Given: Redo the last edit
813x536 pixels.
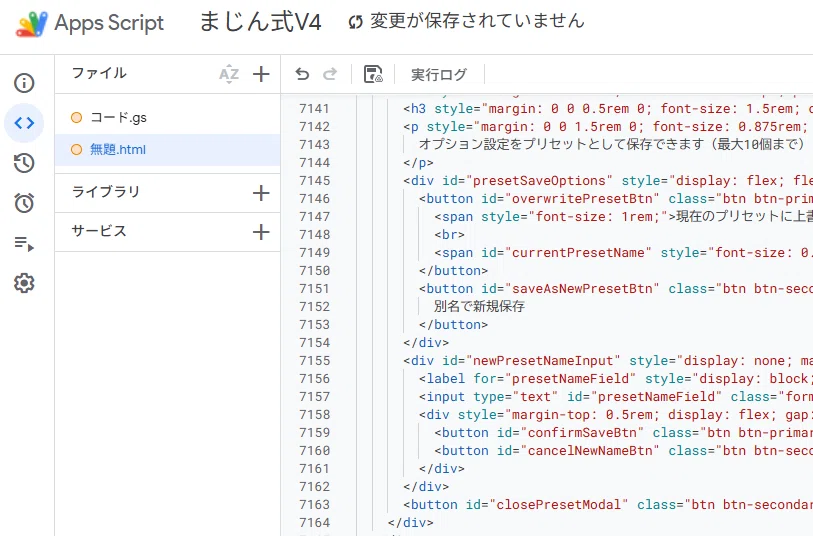Looking at the screenshot, I should [x=330, y=74].
